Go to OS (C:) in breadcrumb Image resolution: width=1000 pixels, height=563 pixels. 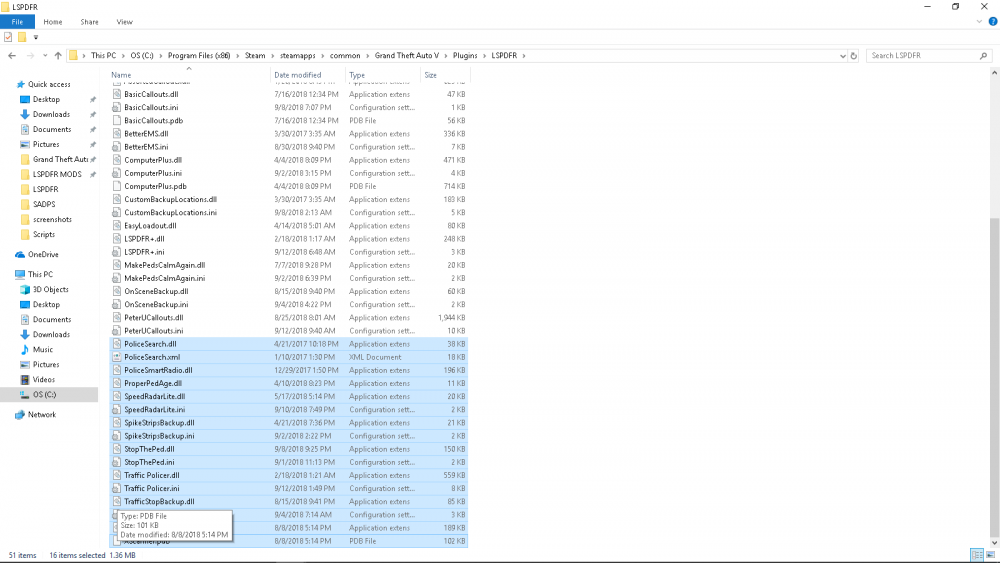pos(142,55)
